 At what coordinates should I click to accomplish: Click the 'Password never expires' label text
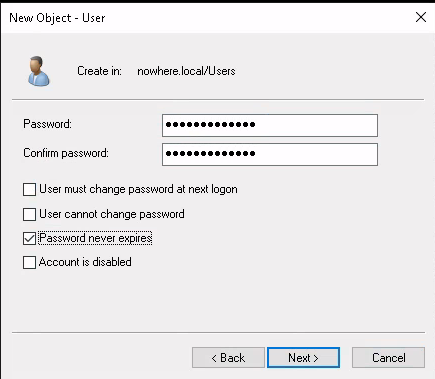(95, 238)
